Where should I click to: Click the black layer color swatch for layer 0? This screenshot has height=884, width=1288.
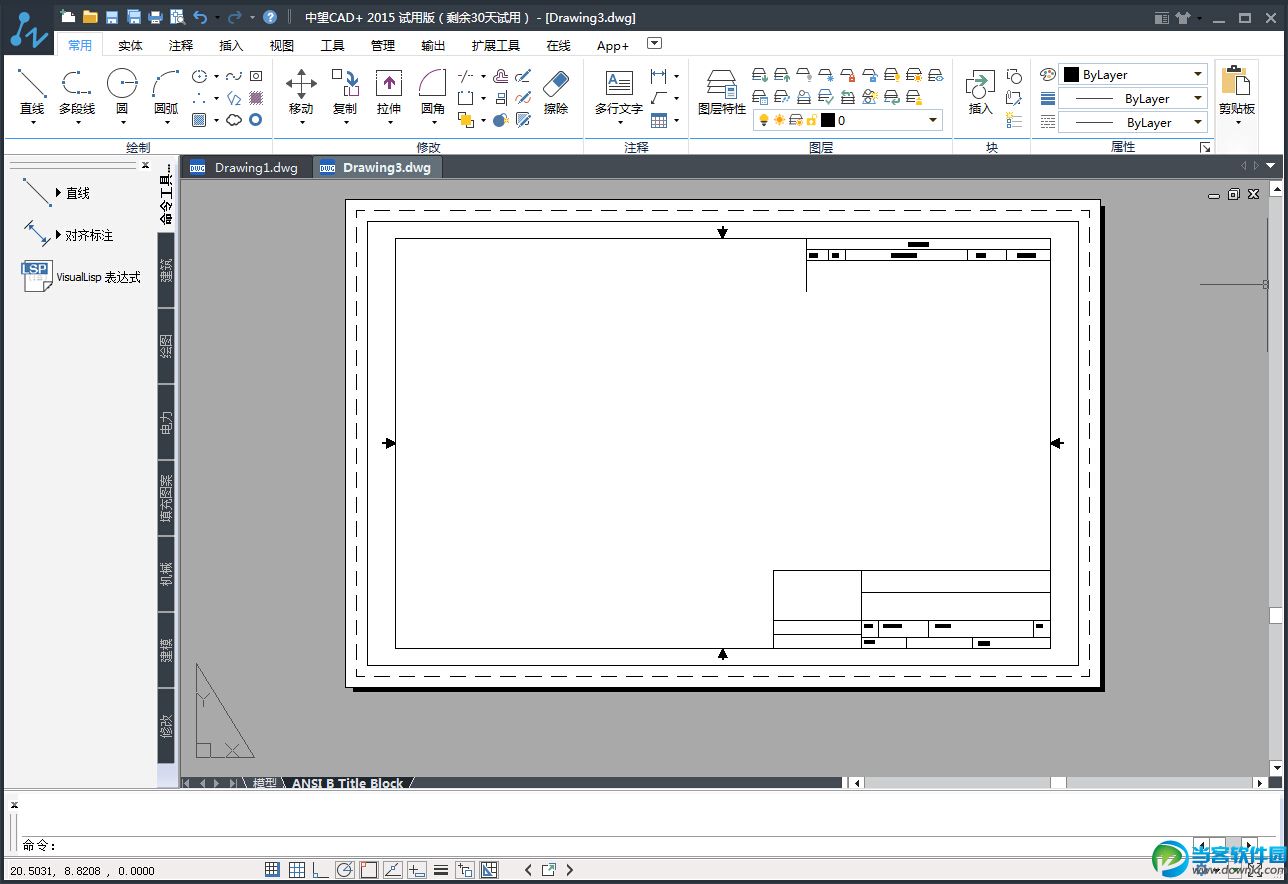[827, 120]
